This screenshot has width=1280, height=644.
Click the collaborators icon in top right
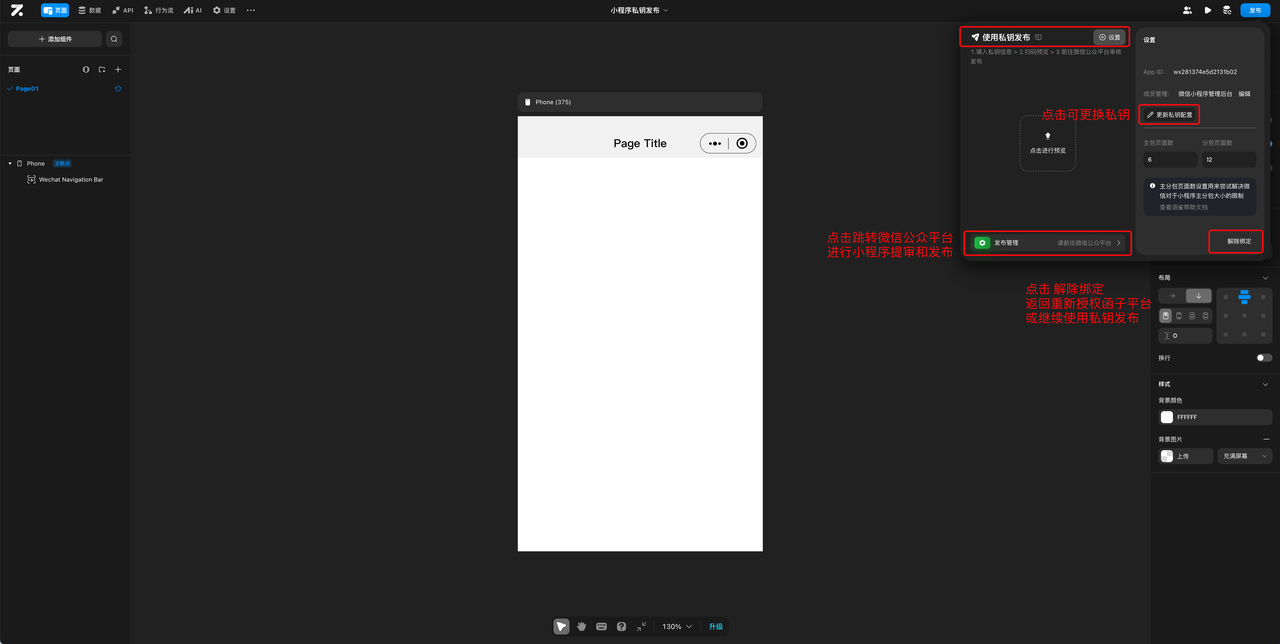pyautogui.click(x=1187, y=10)
